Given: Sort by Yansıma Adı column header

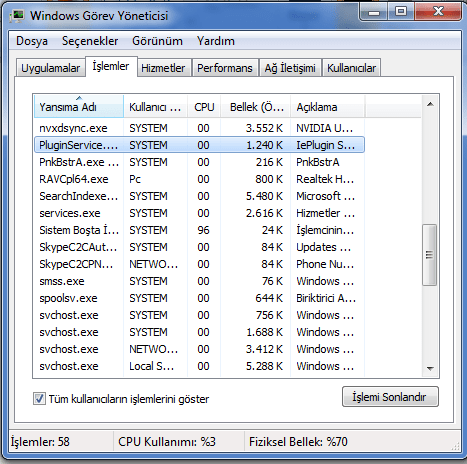Looking at the screenshot, I should pyautogui.click(x=79, y=107).
